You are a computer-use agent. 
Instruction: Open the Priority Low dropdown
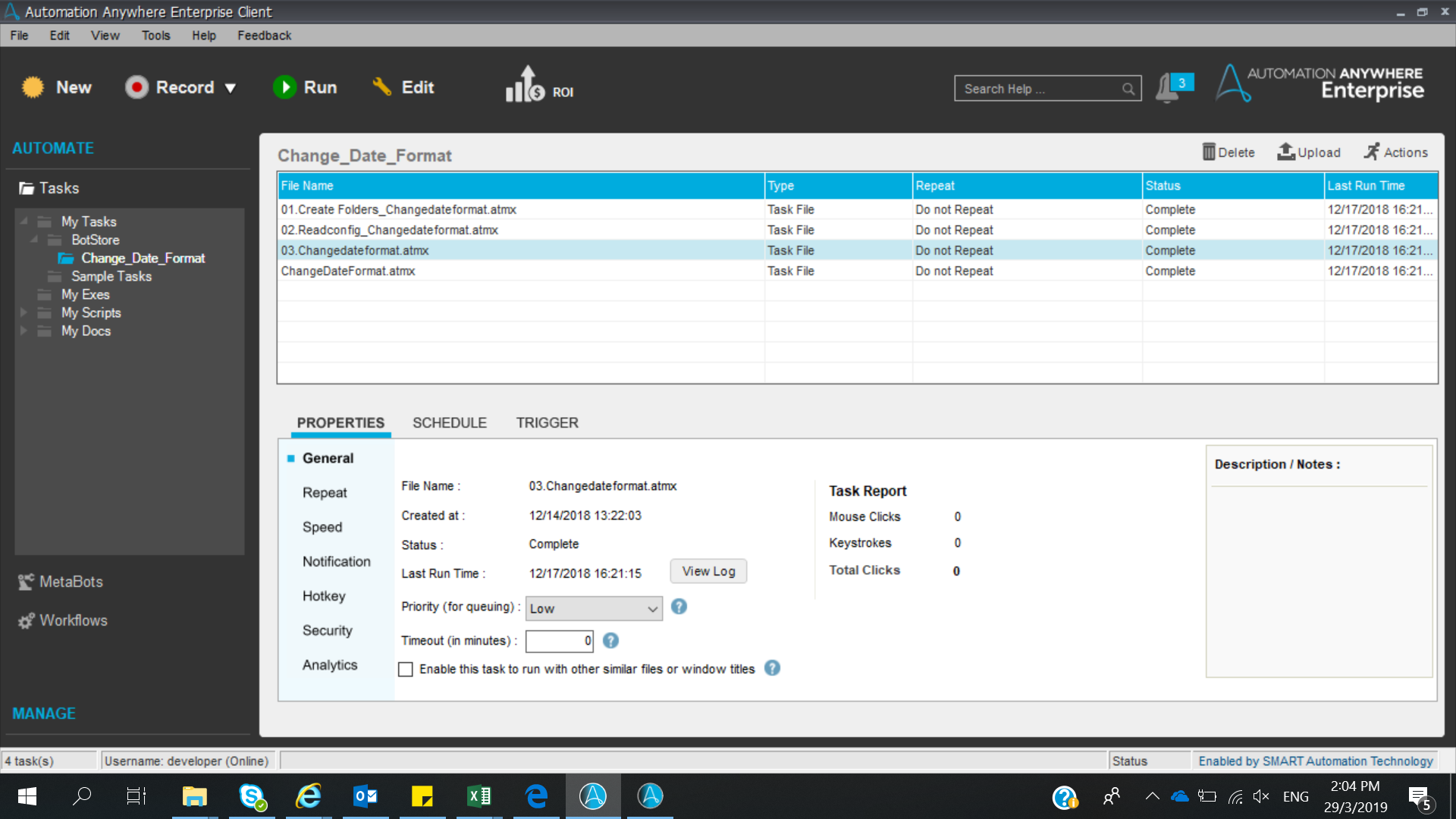tap(593, 608)
